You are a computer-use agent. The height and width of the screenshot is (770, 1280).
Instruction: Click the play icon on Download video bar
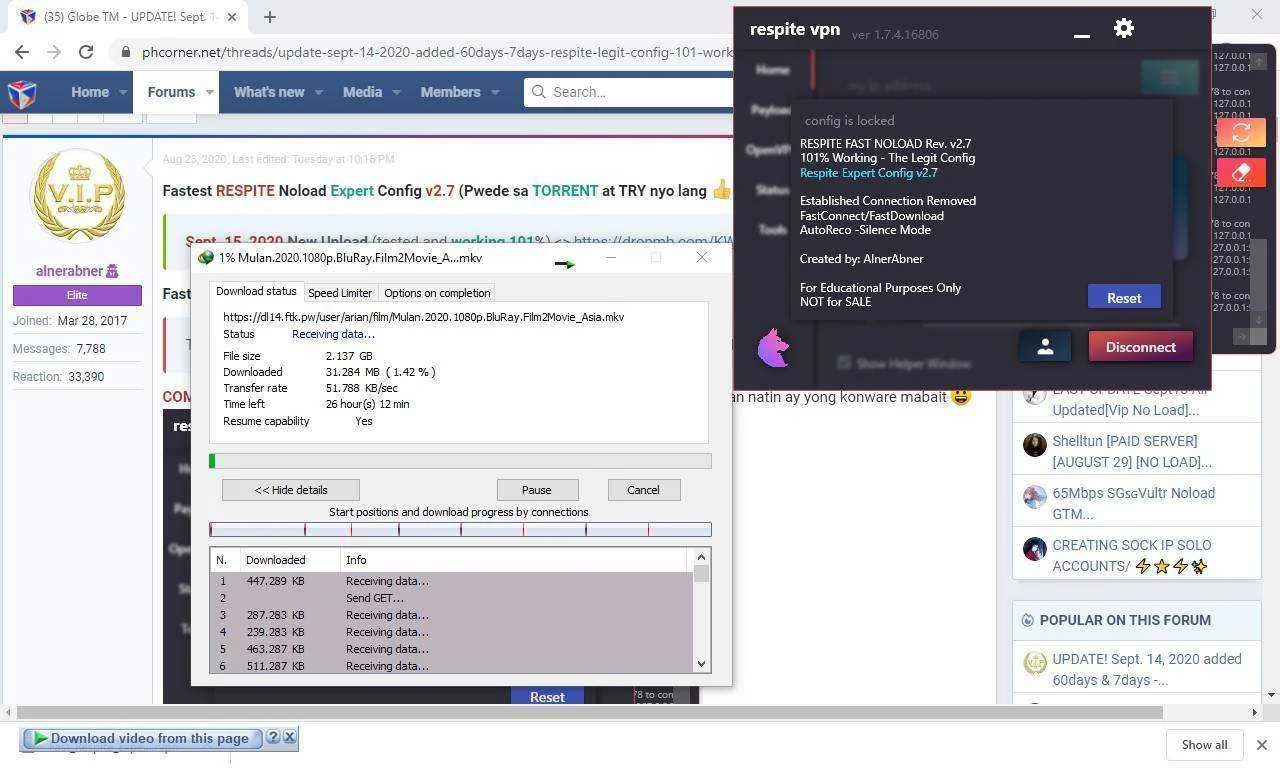pos(40,738)
